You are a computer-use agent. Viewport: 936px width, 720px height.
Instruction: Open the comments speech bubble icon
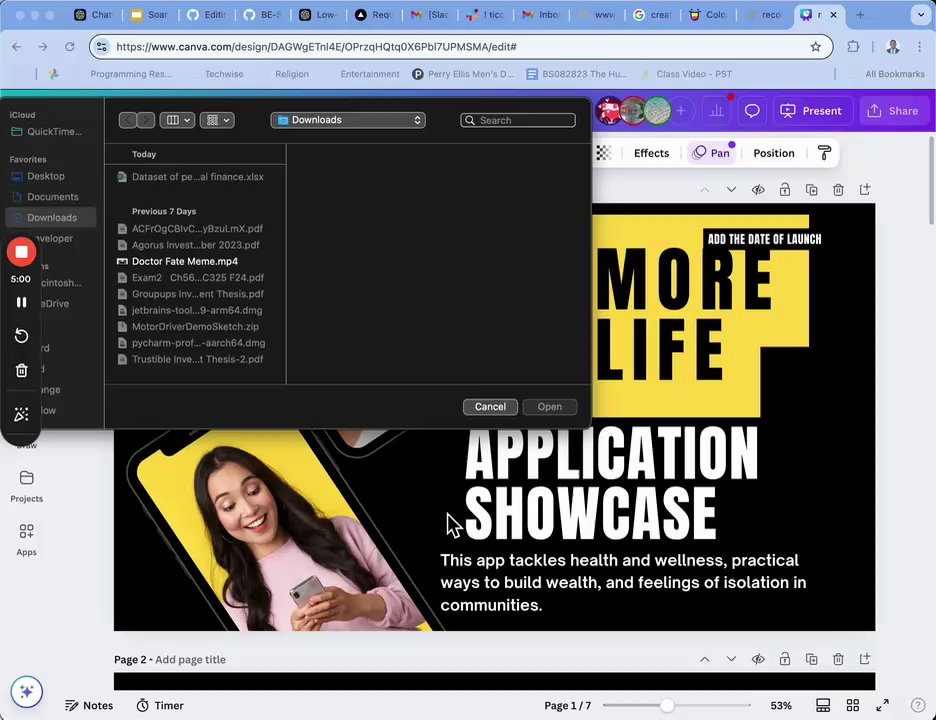(x=752, y=111)
